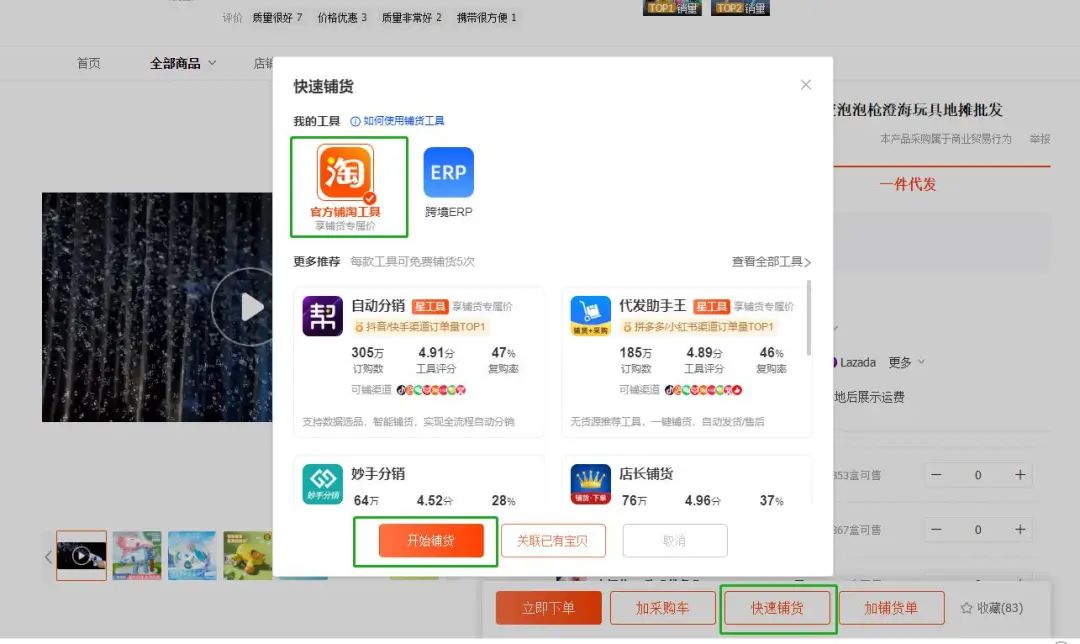This screenshot has height=644, width=1080.
Task: Decrease quantity for the 367盒可售 row
Action: 936,530
